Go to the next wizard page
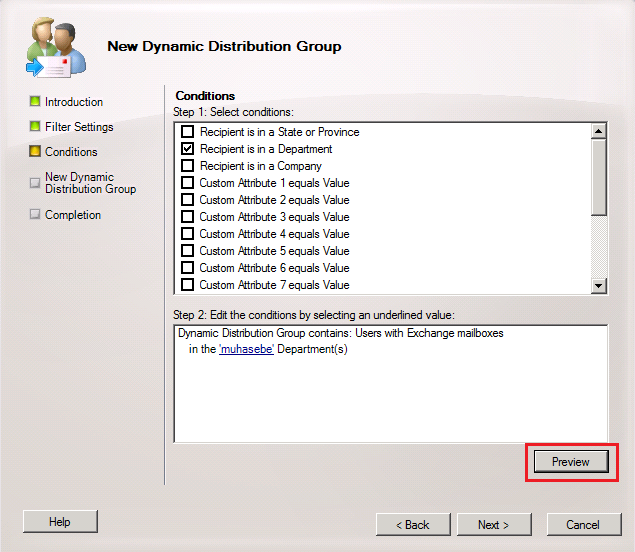 [494, 524]
